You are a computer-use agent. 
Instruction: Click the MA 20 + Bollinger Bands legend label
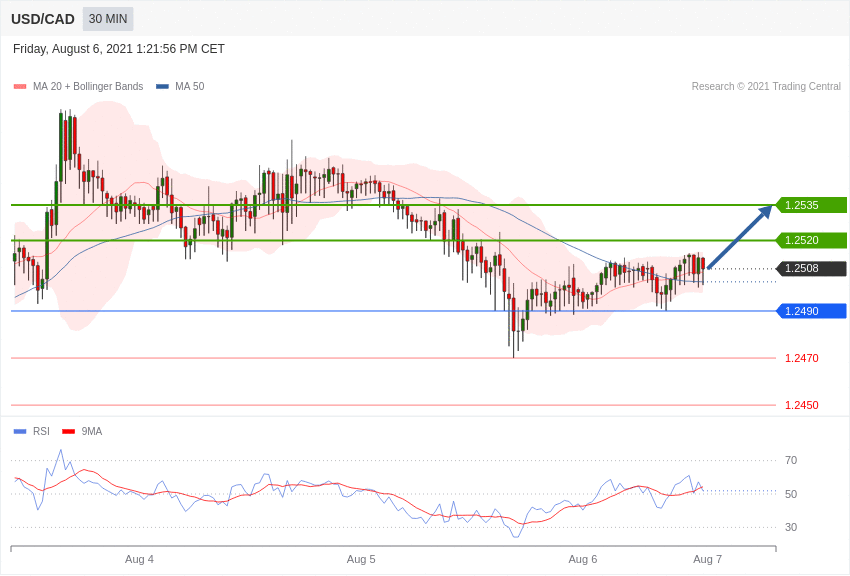coord(88,86)
